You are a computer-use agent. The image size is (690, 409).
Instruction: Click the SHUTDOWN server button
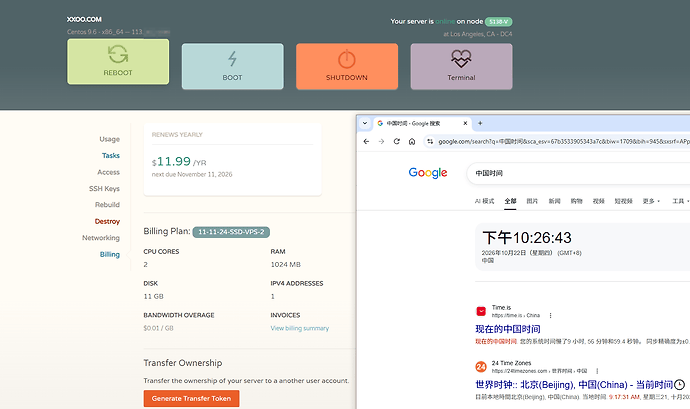pyautogui.click(x=347, y=66)
